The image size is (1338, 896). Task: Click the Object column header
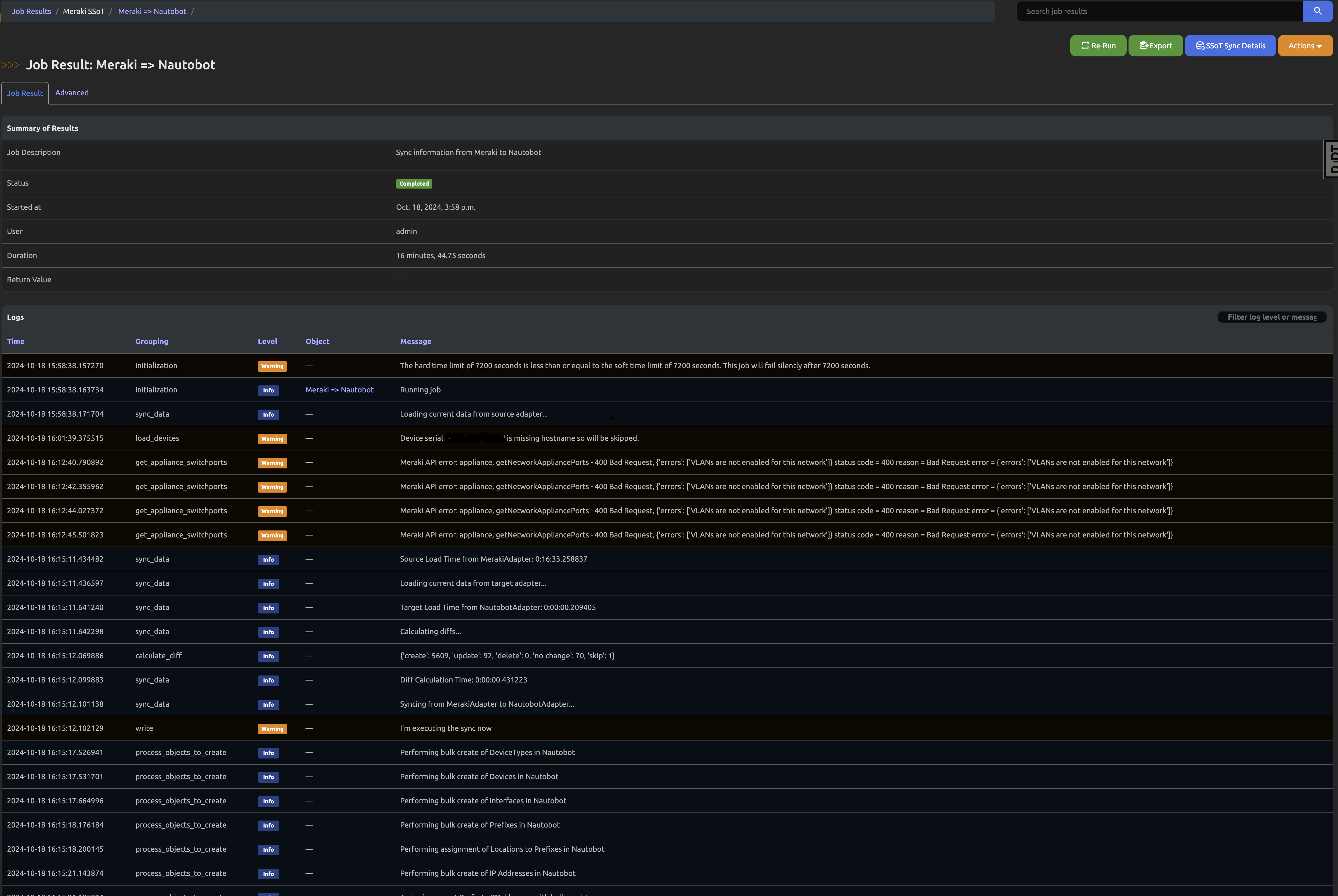coord(317,341)
